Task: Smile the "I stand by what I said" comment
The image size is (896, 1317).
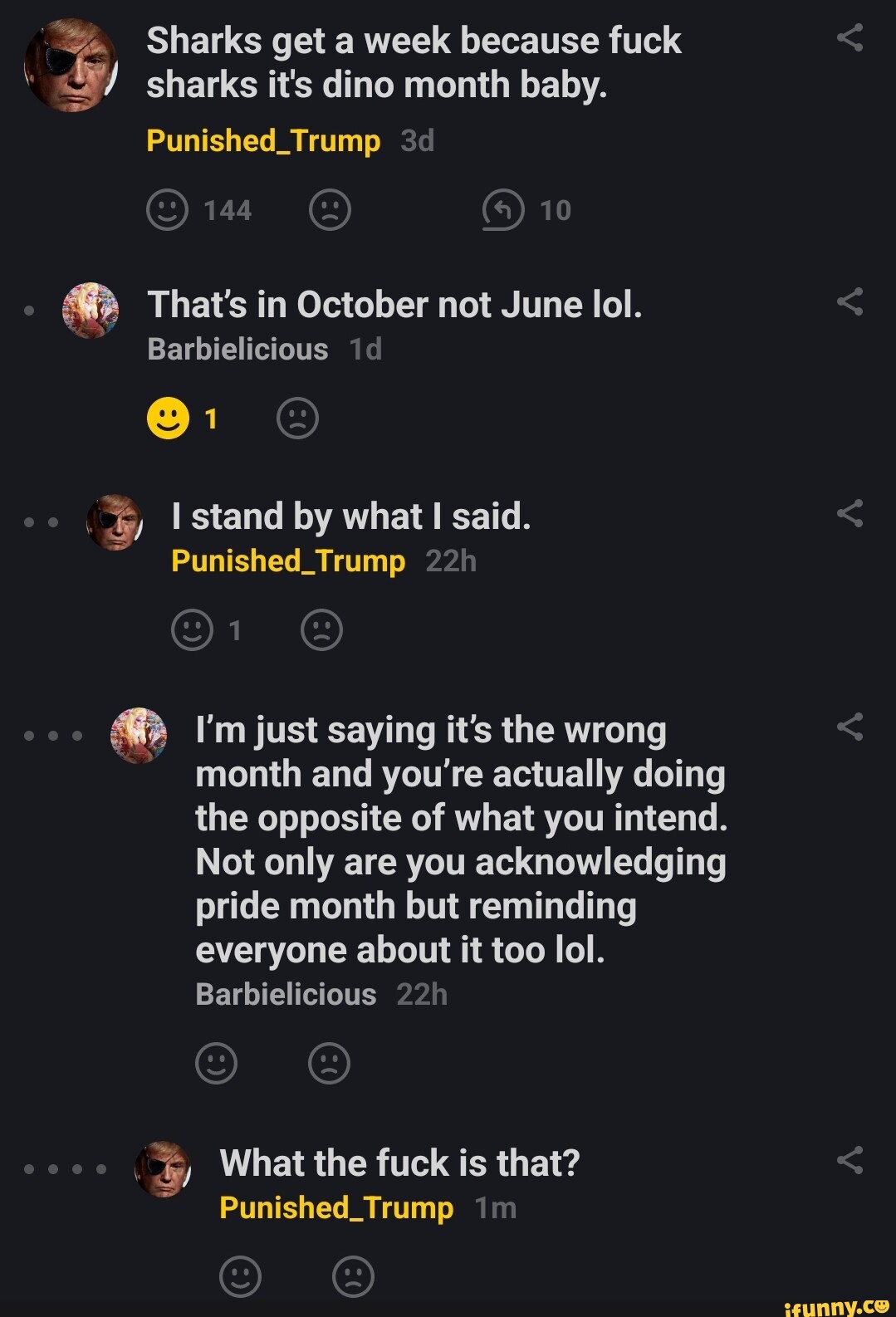Action: (192, 630)
